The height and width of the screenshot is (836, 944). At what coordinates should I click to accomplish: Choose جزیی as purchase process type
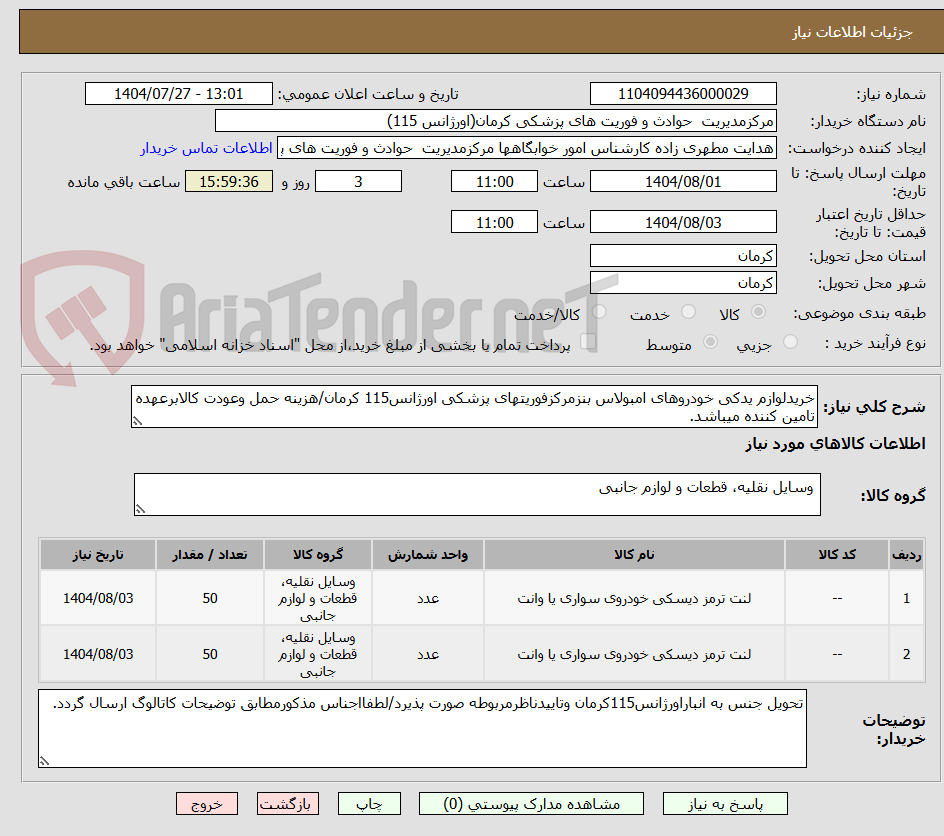(x=789, y=342)
